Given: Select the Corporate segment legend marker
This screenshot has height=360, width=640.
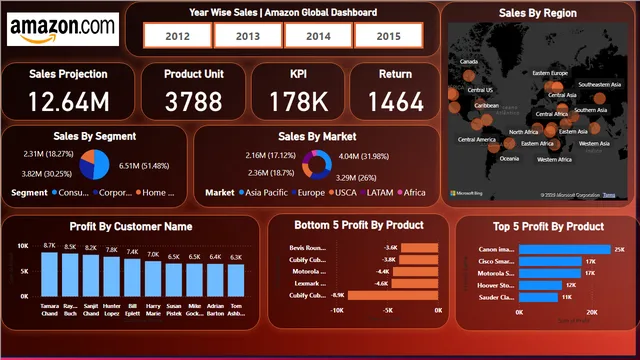Looking at the screenshot, I should coord(95,193).
